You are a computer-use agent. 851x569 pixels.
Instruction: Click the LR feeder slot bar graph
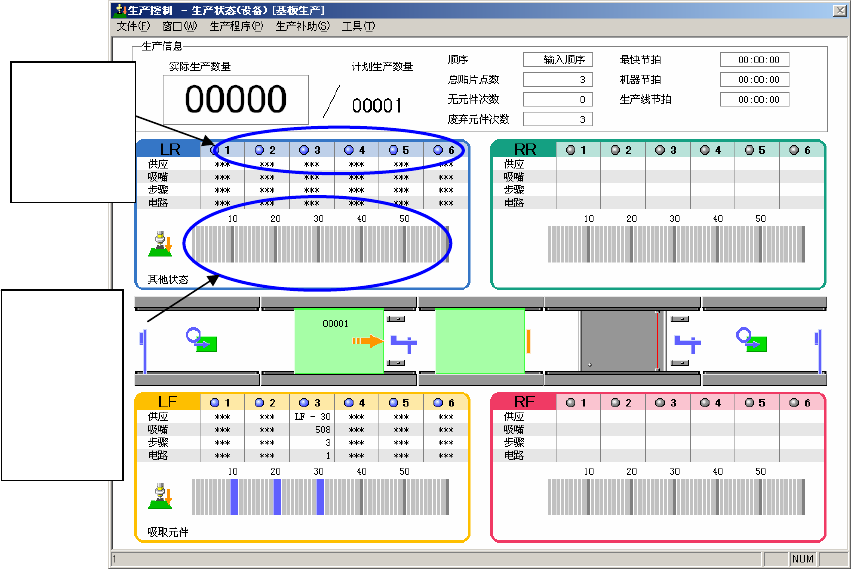point(321,244)
